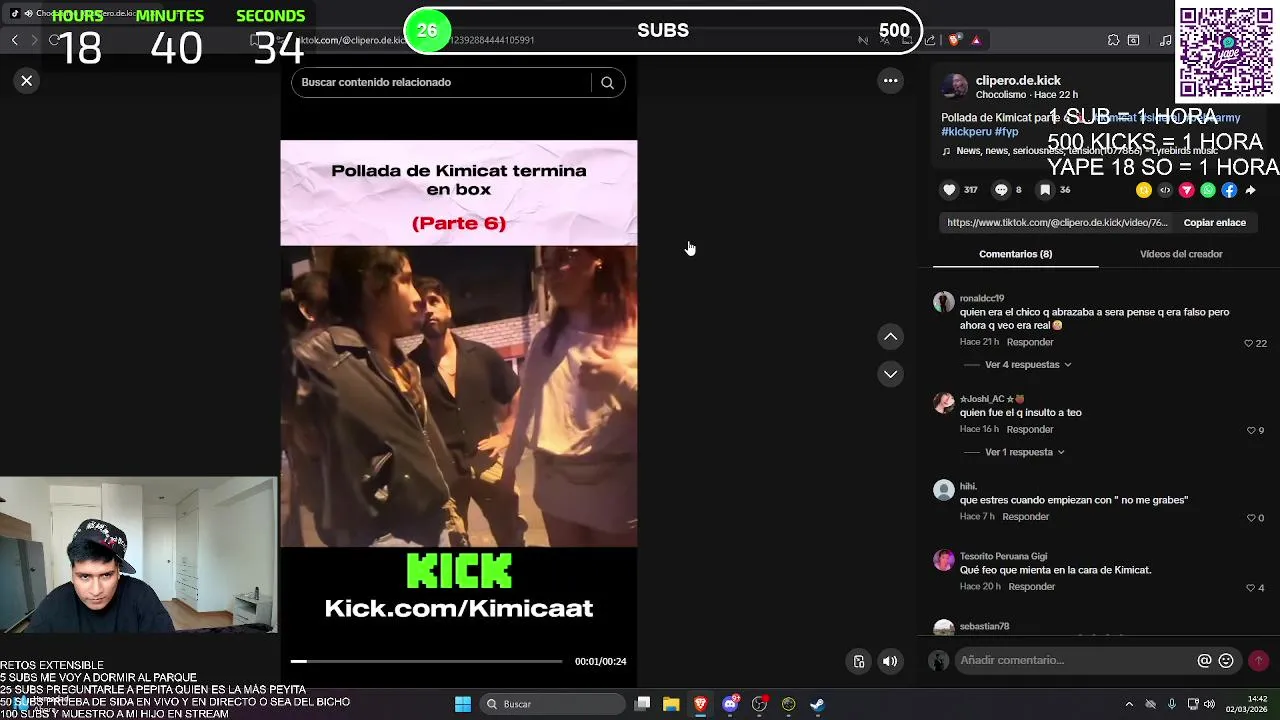This screenshot has height=720, width=1280.
Task: Open comments via the speech bubble icon
Action: click(1001, 190)
